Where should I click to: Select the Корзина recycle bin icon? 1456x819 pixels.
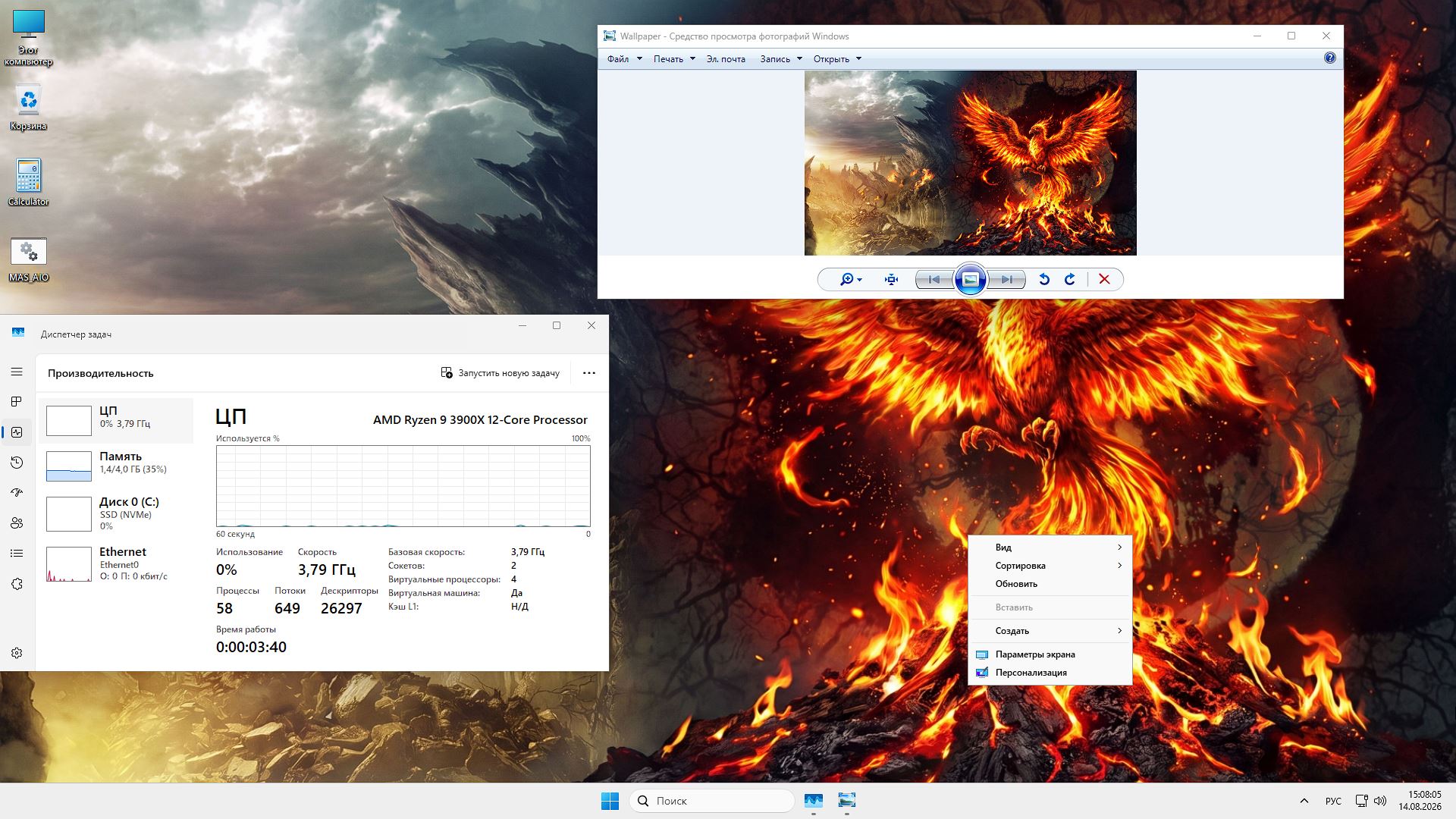pos(29,108)
